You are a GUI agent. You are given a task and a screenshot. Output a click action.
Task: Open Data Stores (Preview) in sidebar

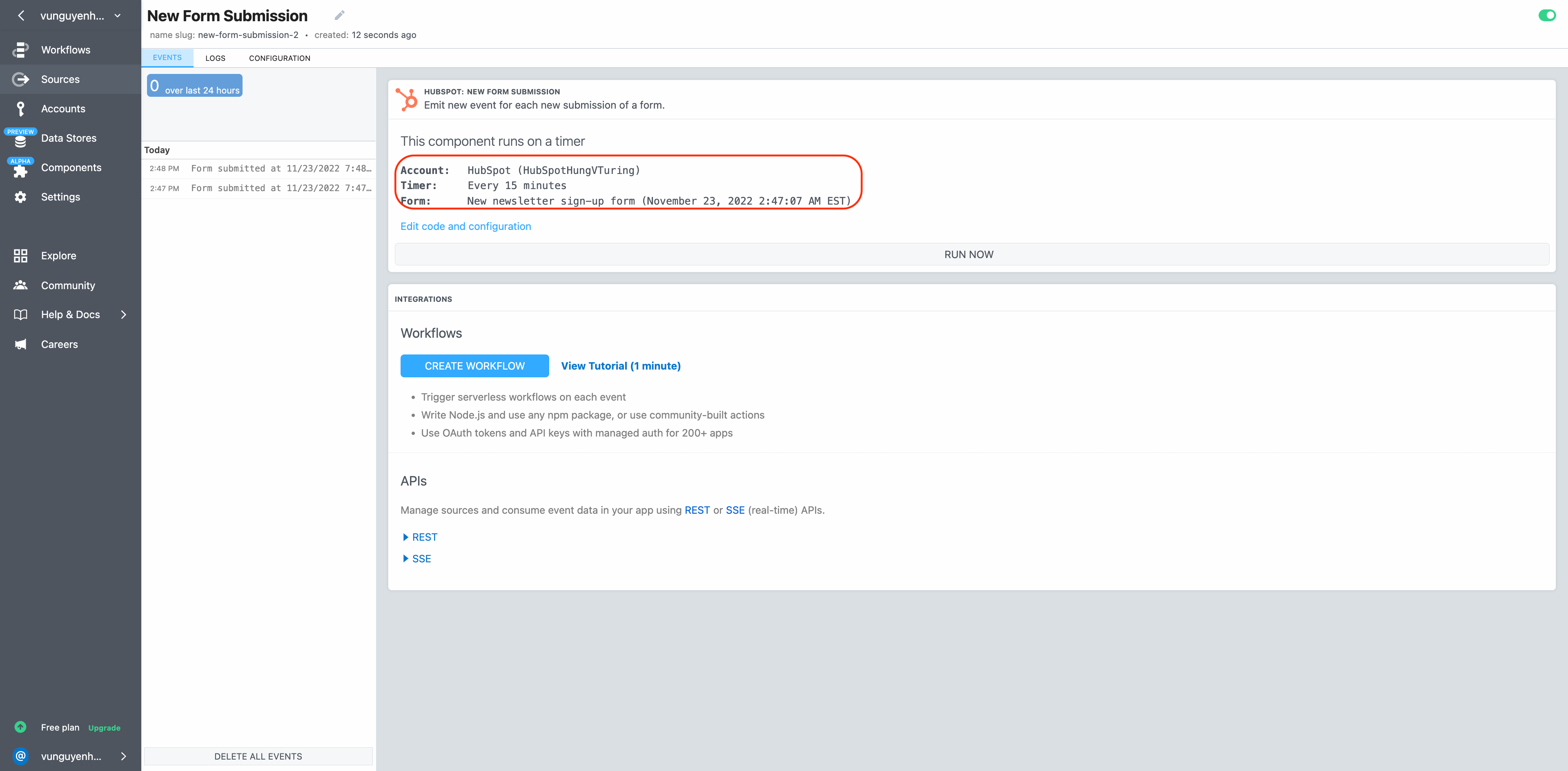68,138
